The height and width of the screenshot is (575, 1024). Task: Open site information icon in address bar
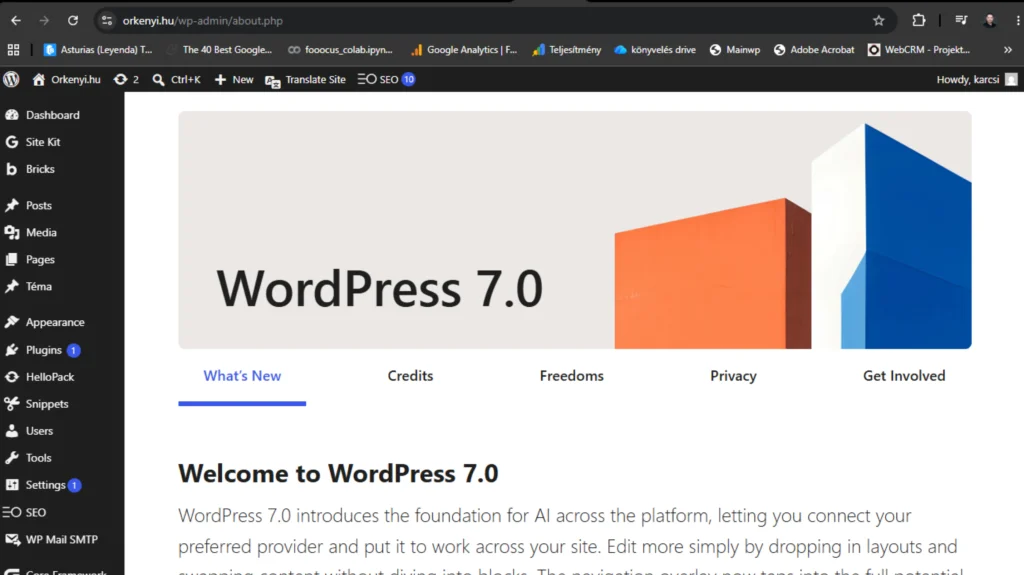coord(107,21)
